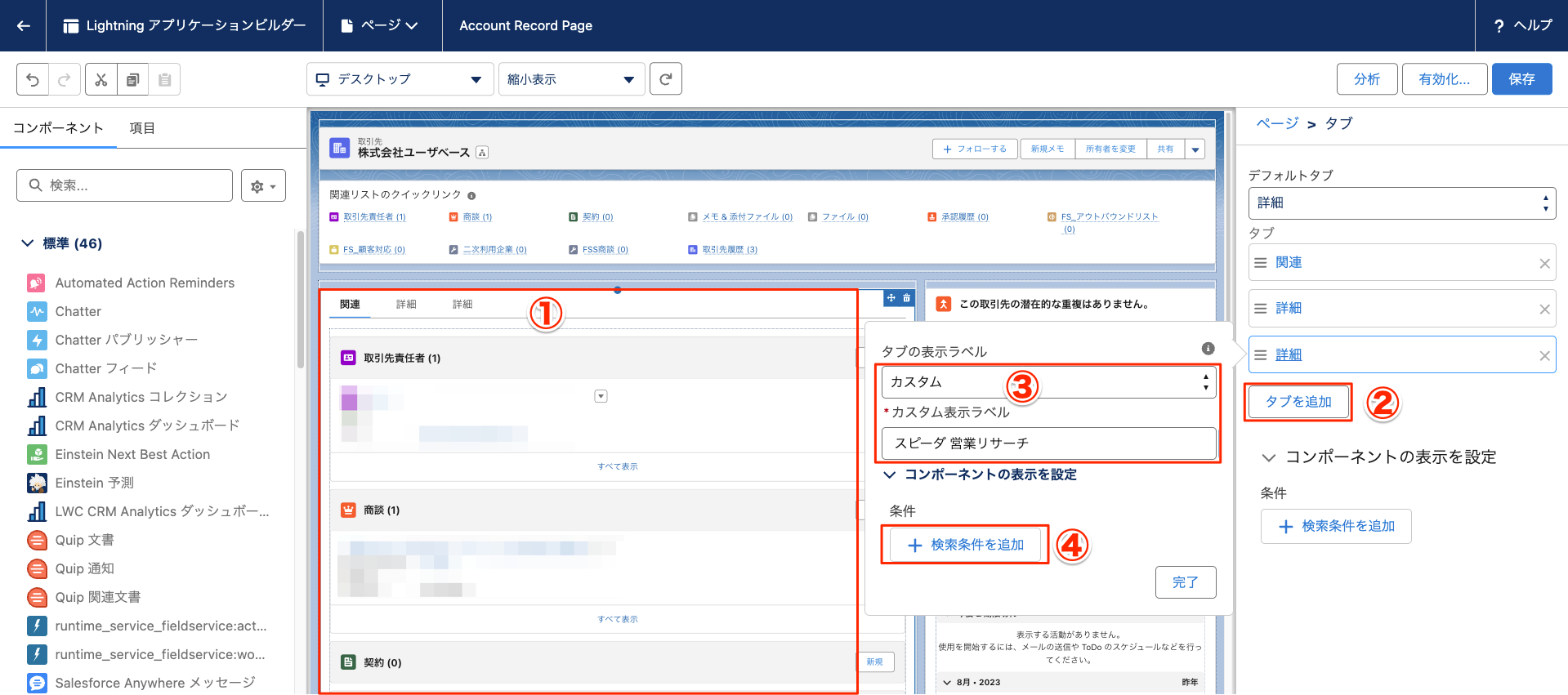Collapse the 標準 (46) components section
This screenshot has height=695, width=1568.
tap(28, 243)
